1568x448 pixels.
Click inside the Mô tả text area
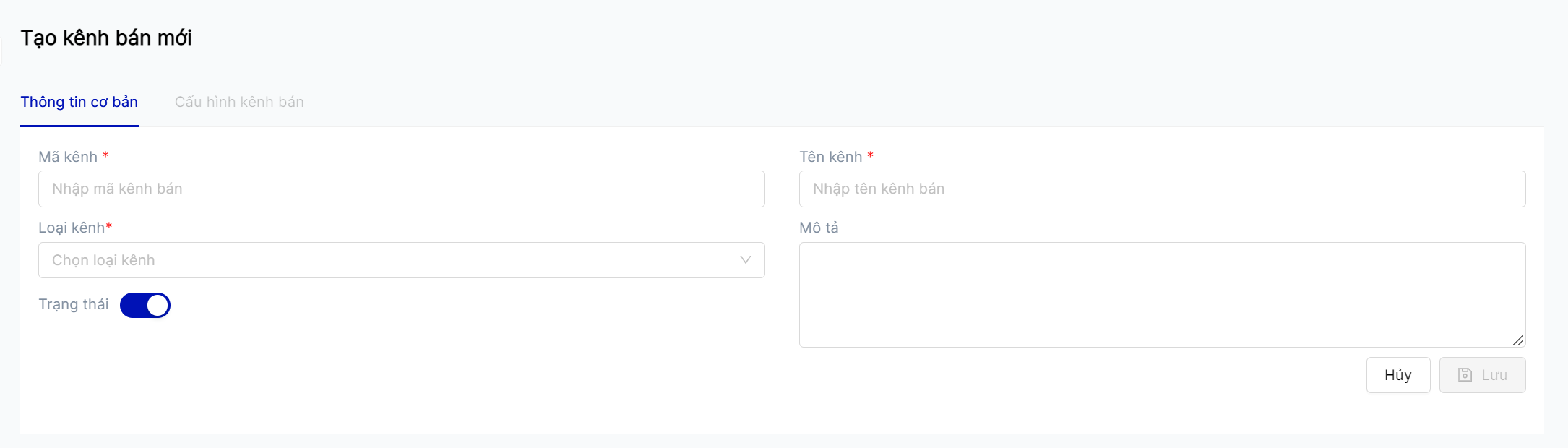point(1162,294)
